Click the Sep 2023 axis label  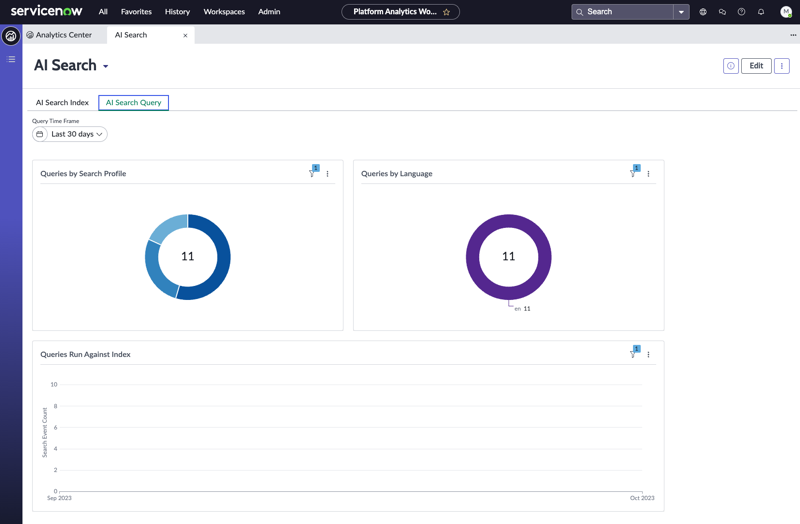59,498
